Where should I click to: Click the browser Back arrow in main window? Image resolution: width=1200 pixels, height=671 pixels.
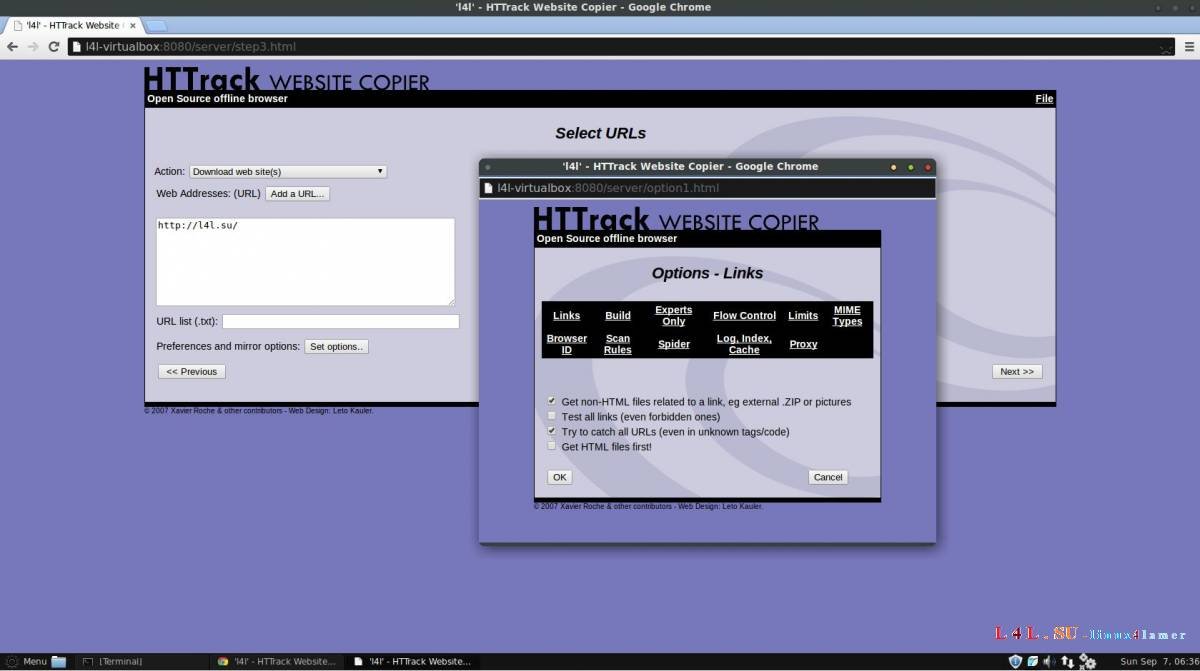[12, 47]
